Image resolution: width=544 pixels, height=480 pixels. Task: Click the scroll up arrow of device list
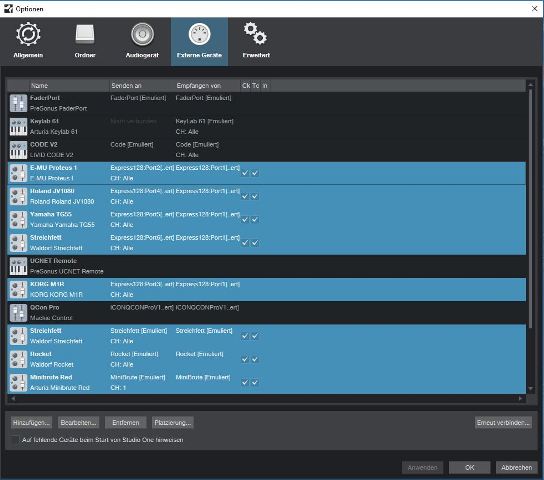click(530, 84)
